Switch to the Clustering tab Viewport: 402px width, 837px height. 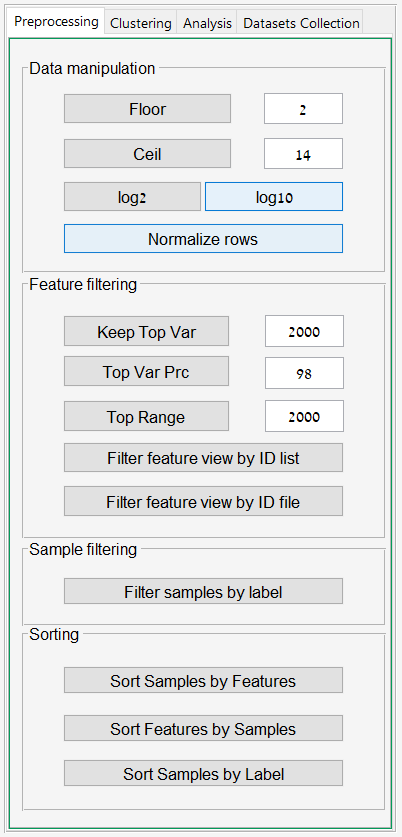click(141, 23)
